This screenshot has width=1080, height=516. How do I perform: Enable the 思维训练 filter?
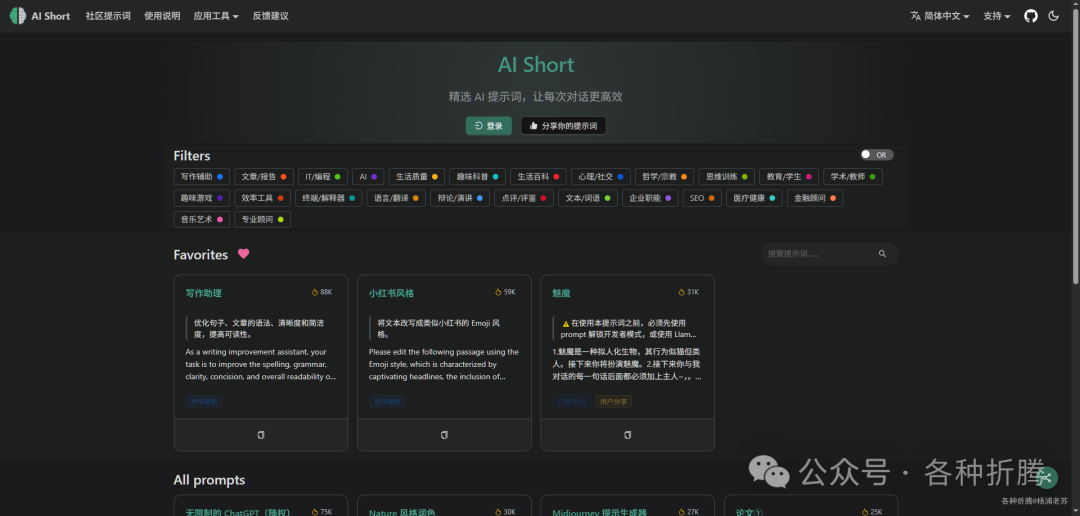(x=727, y=176)
